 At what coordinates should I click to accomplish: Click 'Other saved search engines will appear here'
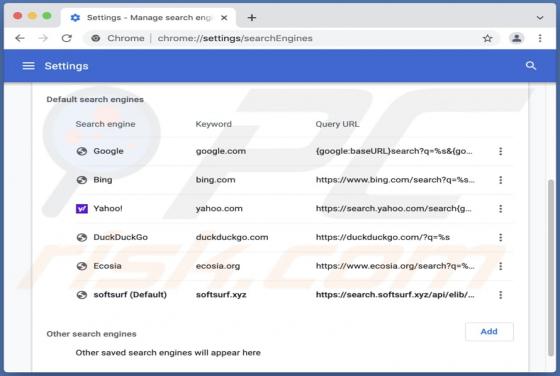168,353
